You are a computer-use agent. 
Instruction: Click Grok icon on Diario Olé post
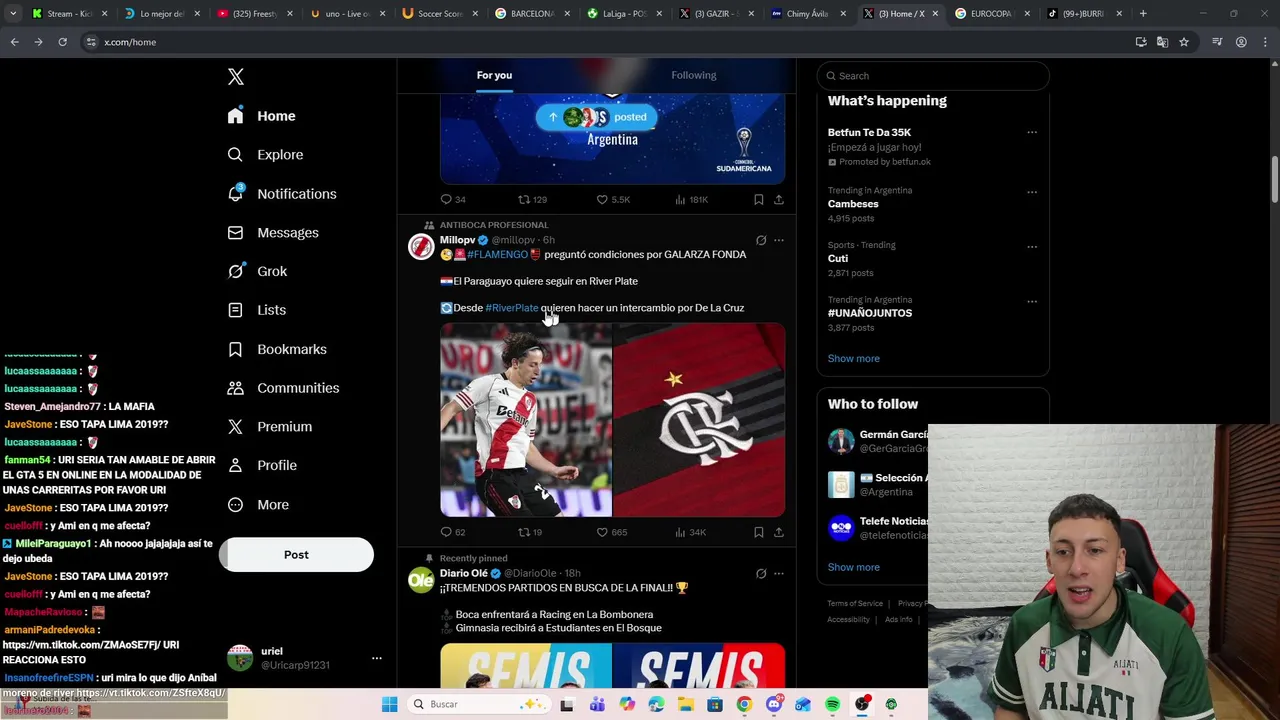[x=761, y=574]
